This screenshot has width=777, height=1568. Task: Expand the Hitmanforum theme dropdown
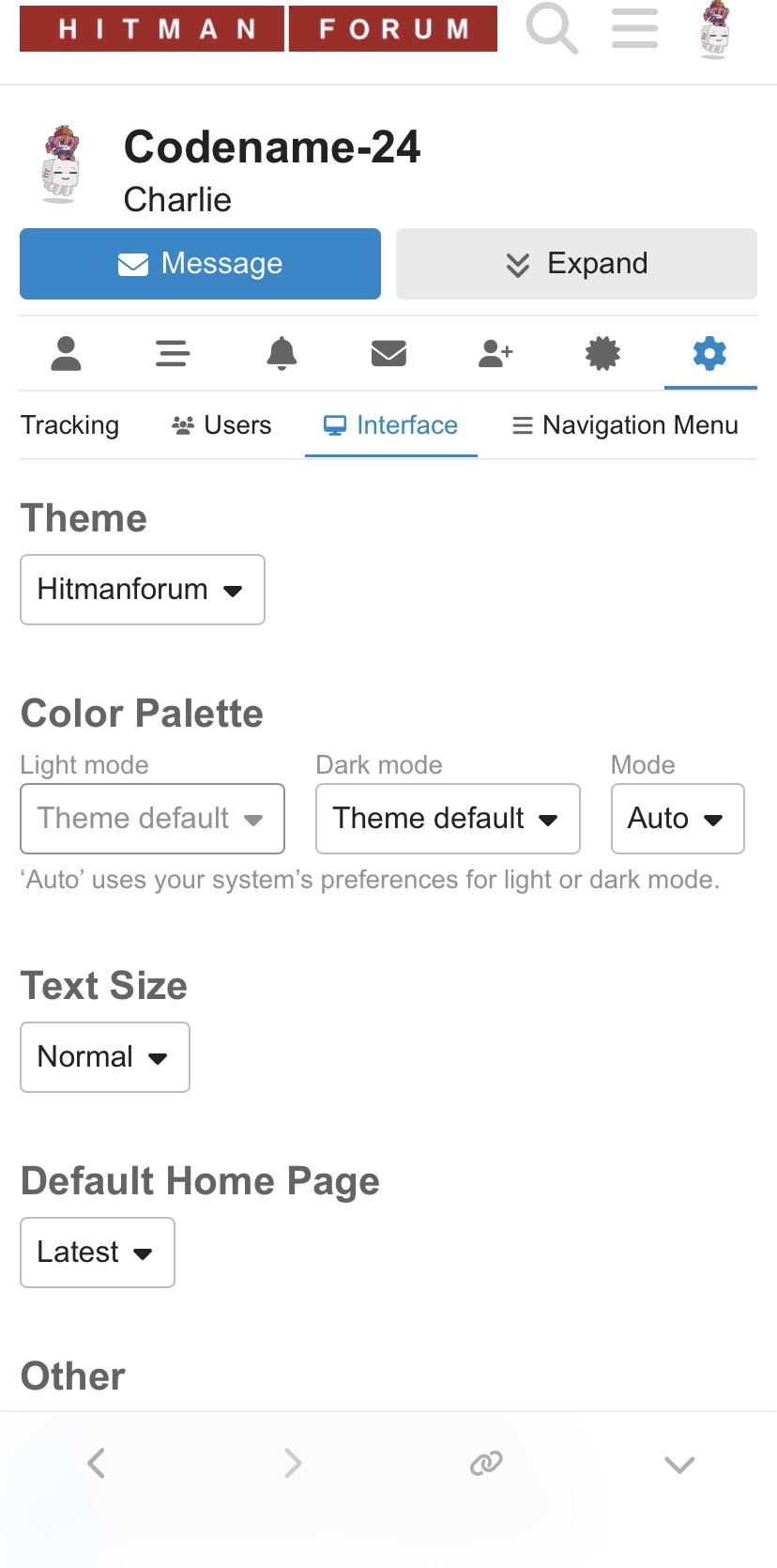click(143, 590)
